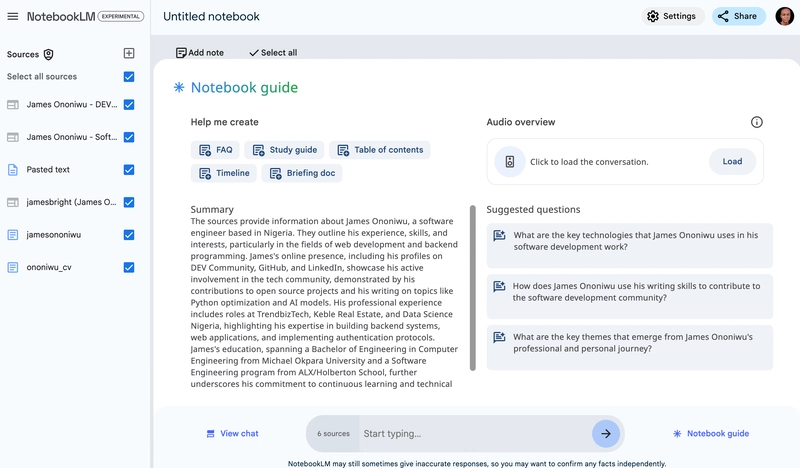Click the Experimental badge

pyautogui.click(x=120, y=16)
